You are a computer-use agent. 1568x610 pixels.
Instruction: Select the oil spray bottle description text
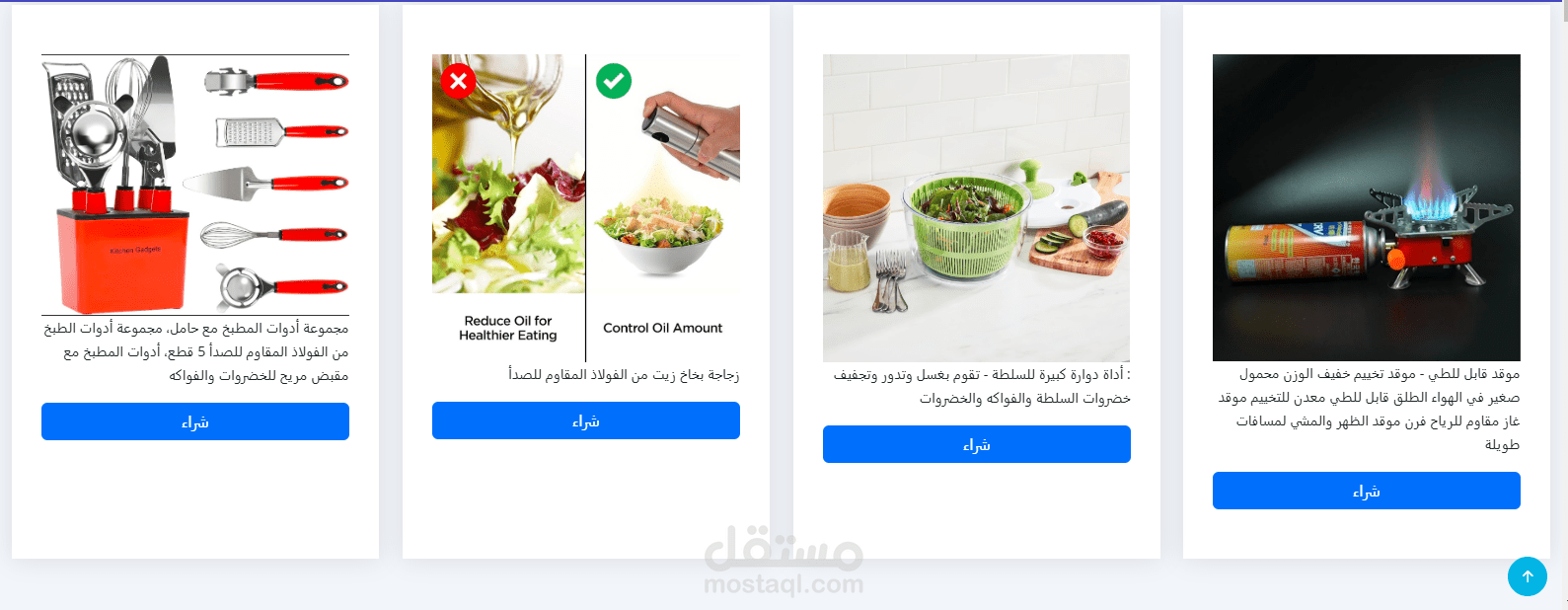(624, 374)
